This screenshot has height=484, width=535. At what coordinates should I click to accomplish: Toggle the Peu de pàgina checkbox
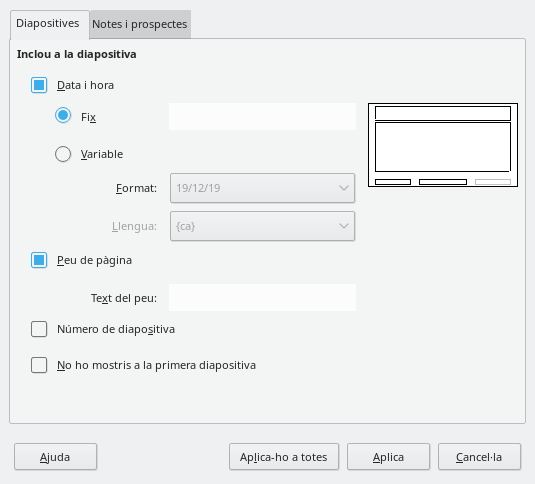39,260
